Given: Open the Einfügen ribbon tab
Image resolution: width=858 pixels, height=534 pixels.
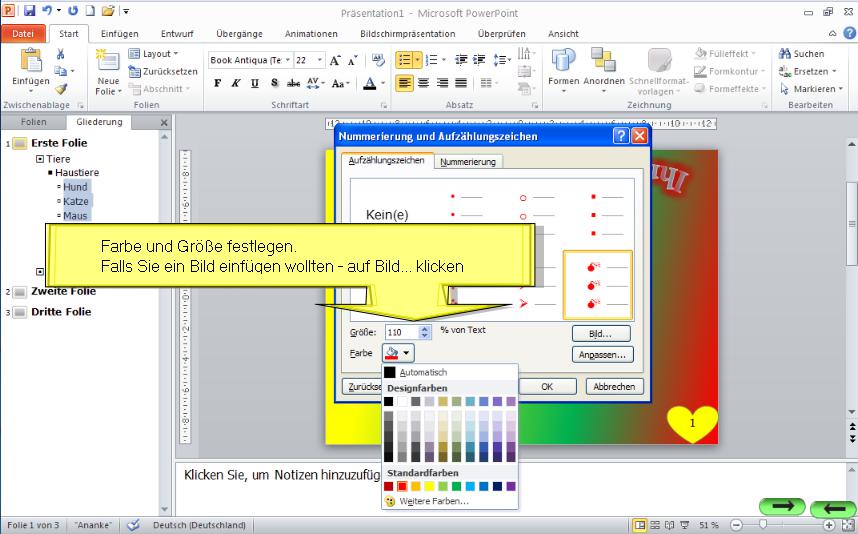Looking at the screenshot, I should (x=119, y=33).
